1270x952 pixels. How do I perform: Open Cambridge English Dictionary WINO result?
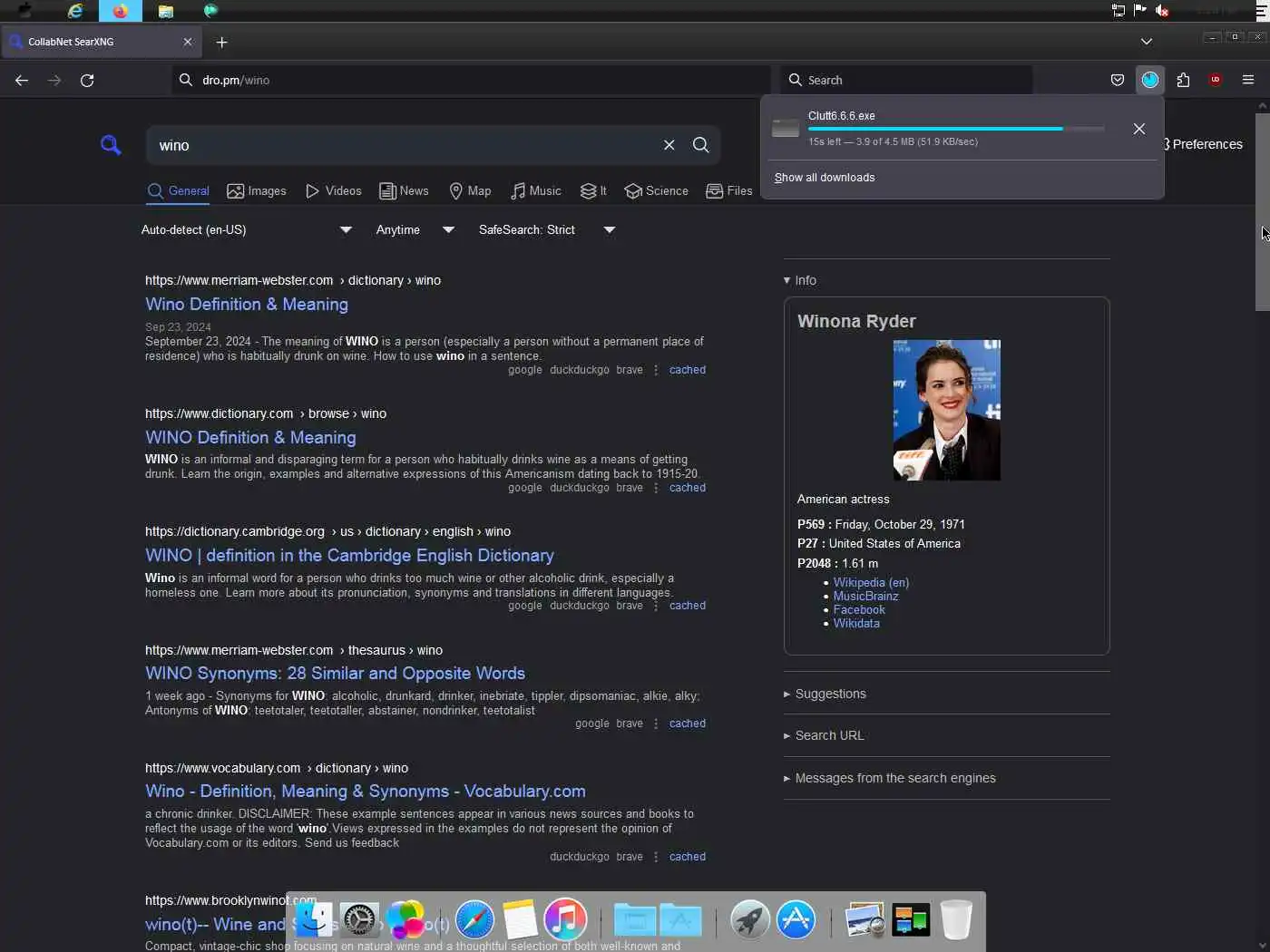click(x=349, y=556)
